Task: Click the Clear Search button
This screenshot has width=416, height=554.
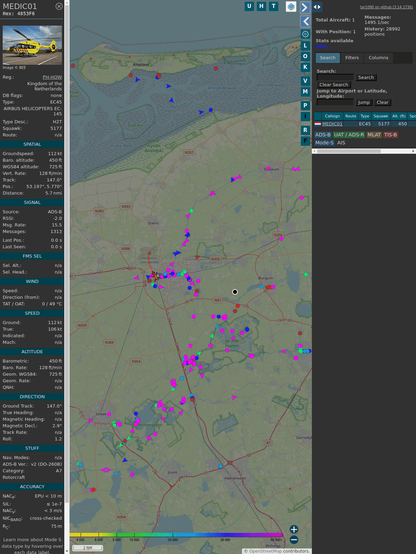Action: coord(334,84)
